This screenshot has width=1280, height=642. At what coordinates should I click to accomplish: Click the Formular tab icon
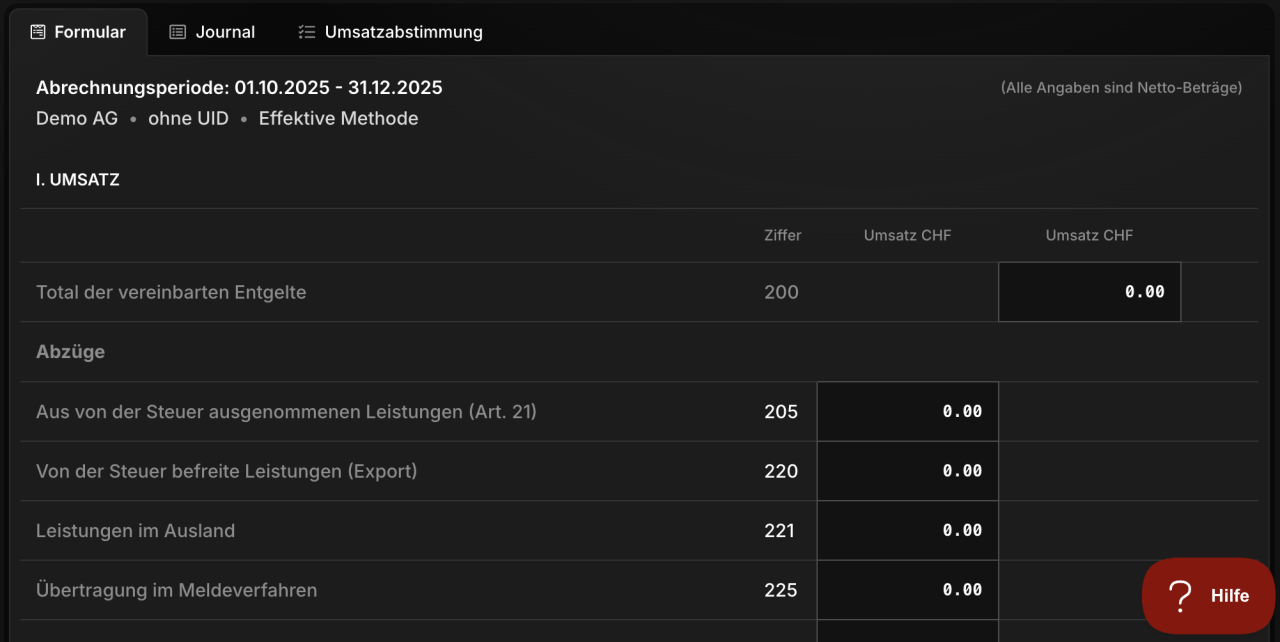click(x=38, y=32)
